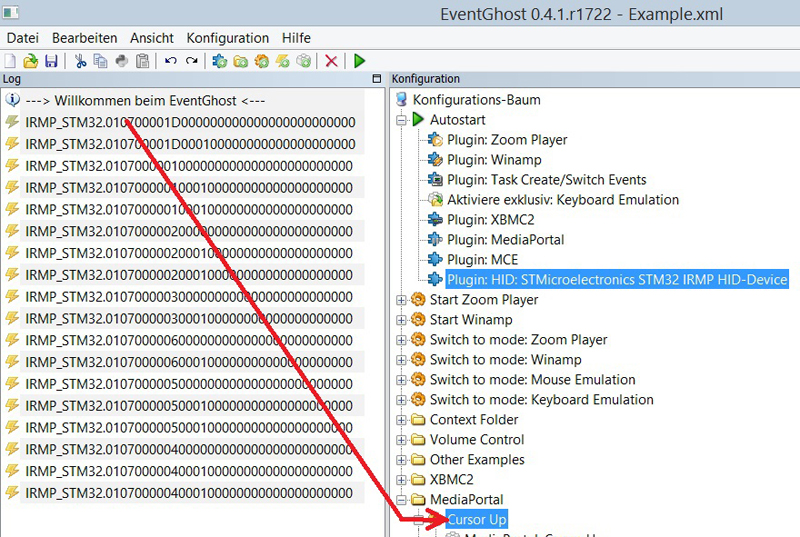Screen dimensions: 800x537
Task: Click the Cut scissors icon
Action: (80, 61)
